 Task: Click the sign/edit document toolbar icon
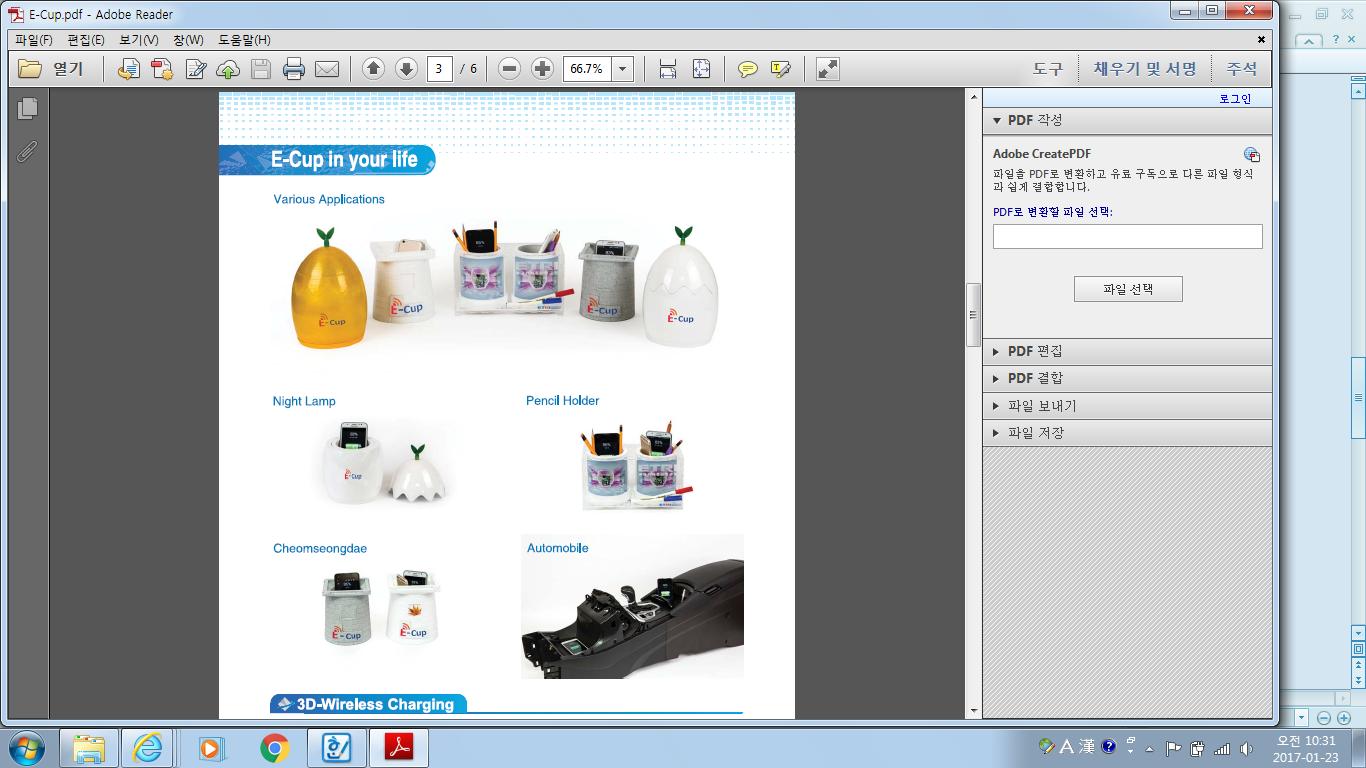(195, 69)
